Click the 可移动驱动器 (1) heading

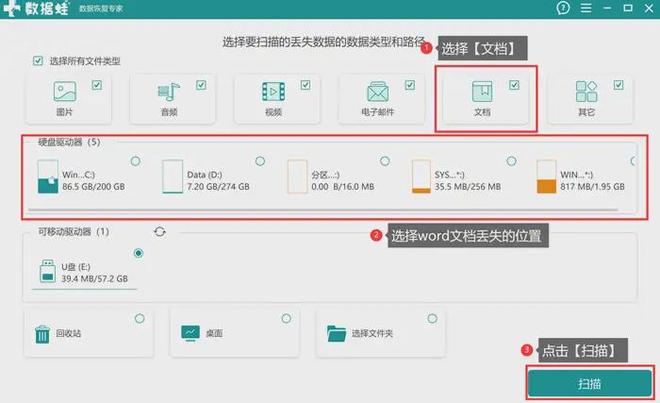click(x=74, y=232)
